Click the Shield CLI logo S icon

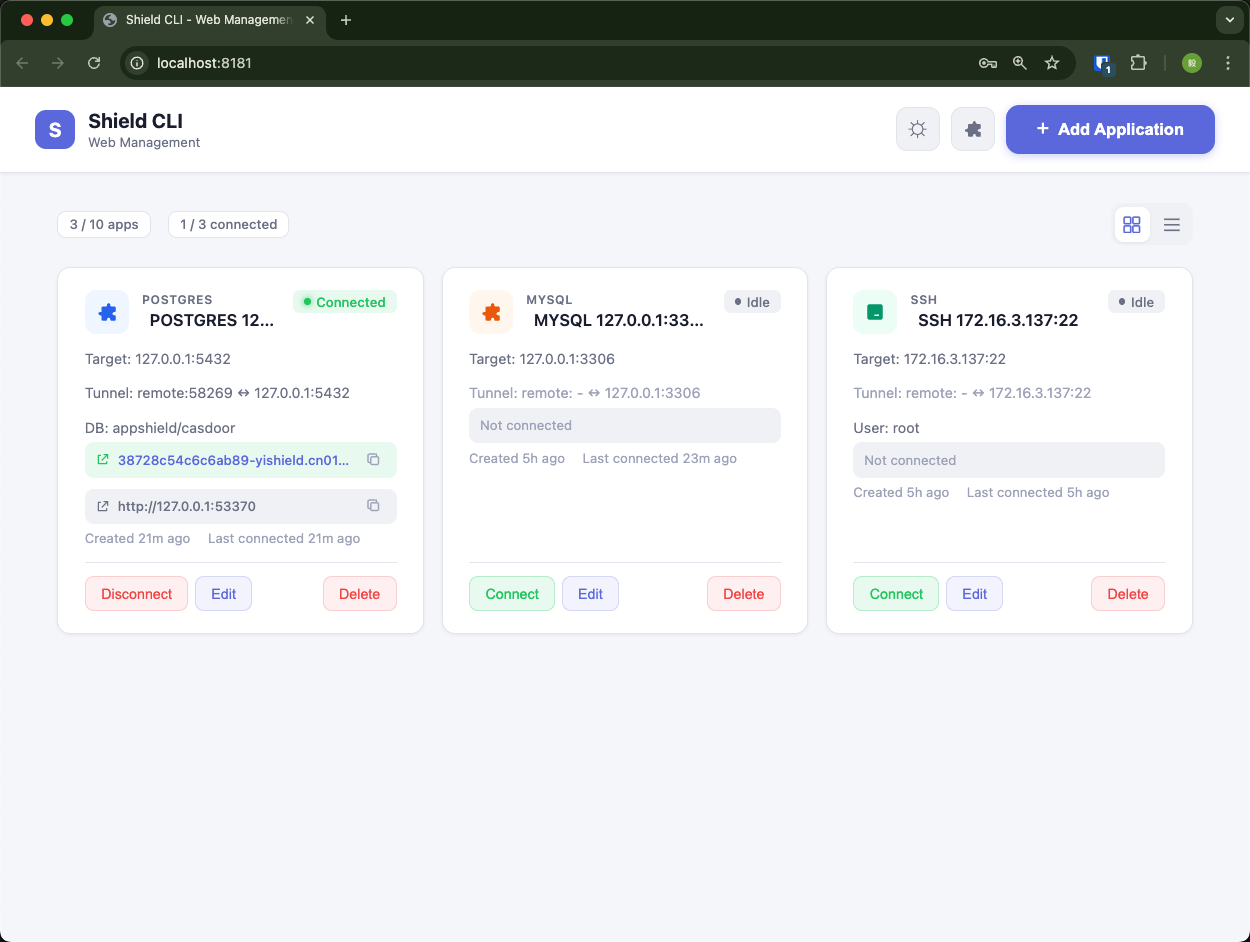pyautogui.click(x=55, y=129)
